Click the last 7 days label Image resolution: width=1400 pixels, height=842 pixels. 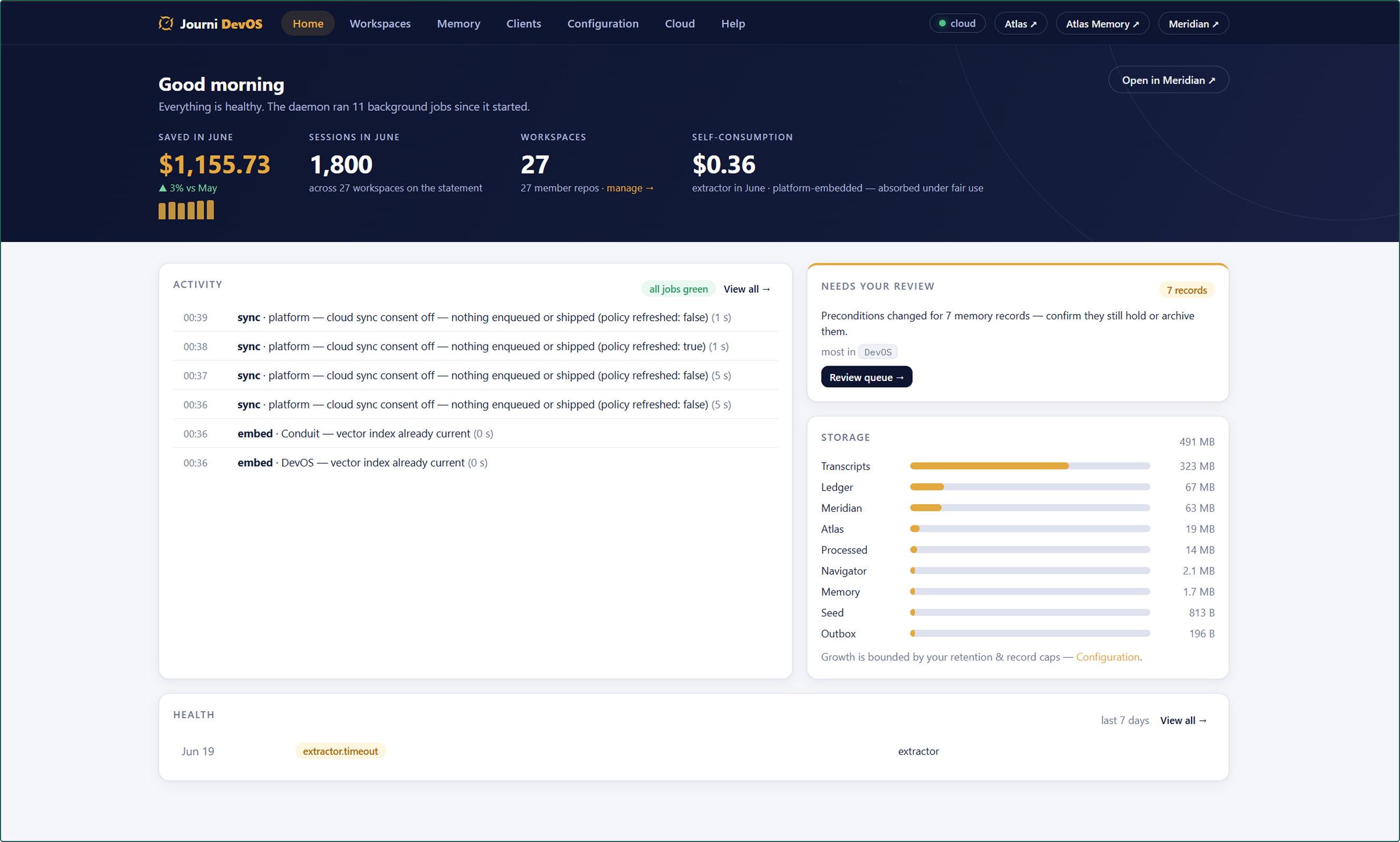point(1124,721)
